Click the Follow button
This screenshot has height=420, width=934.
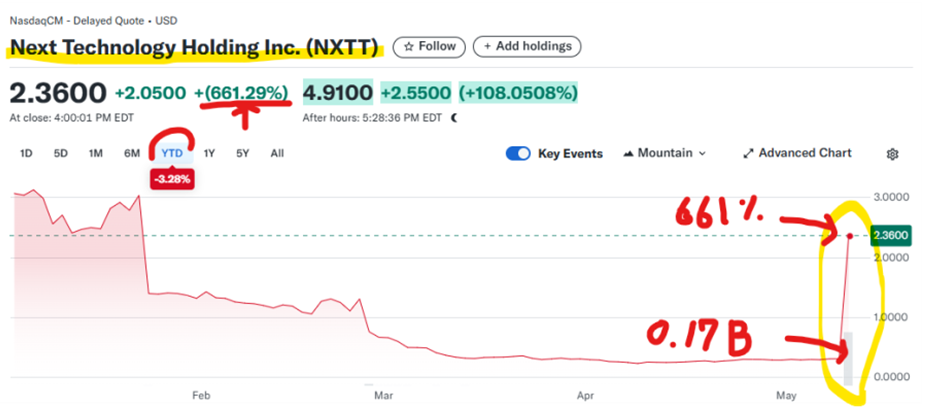pyautogui.click(x=429, y=46)
